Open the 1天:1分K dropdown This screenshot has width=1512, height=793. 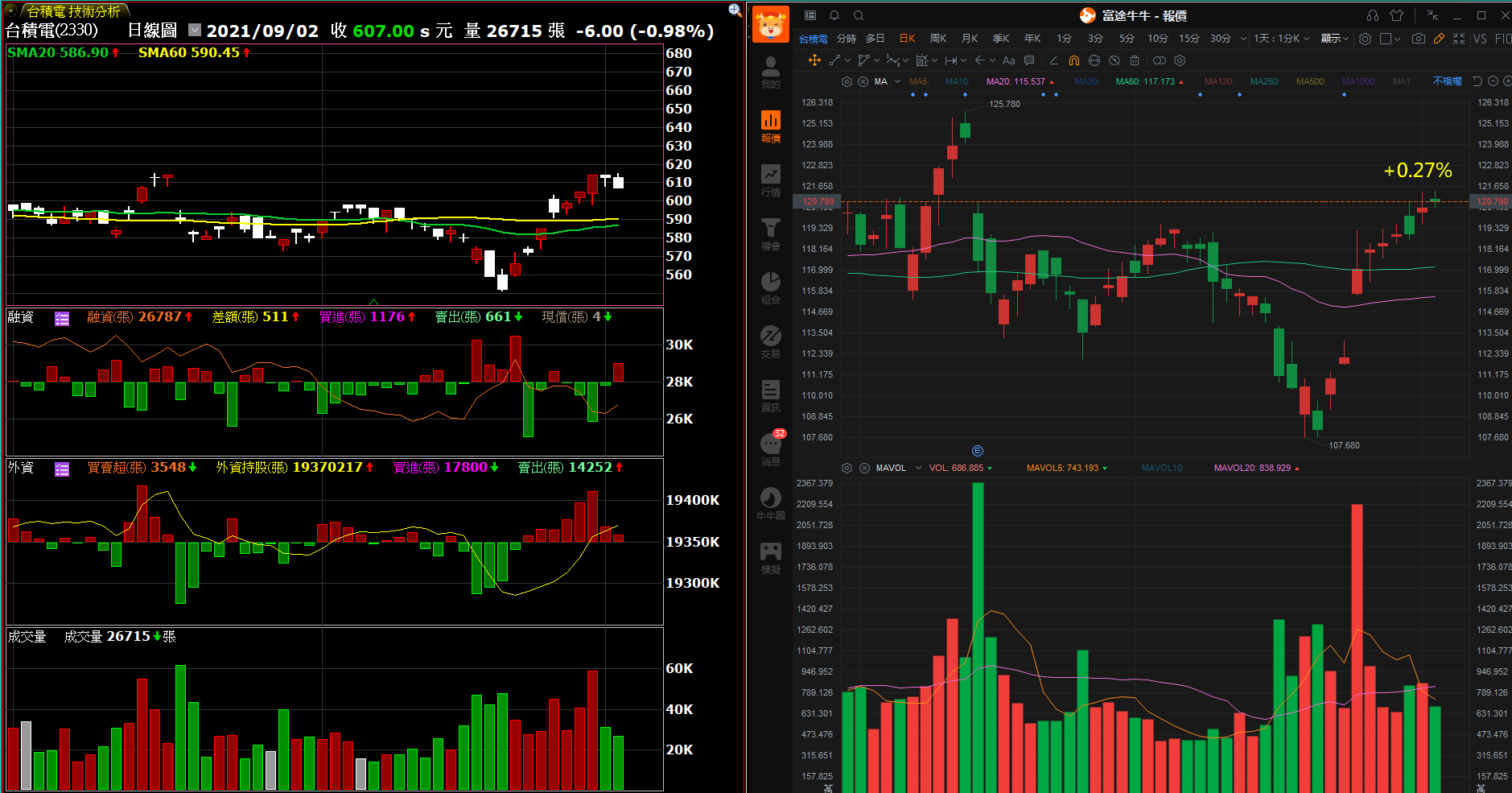tap(1282, 39)
